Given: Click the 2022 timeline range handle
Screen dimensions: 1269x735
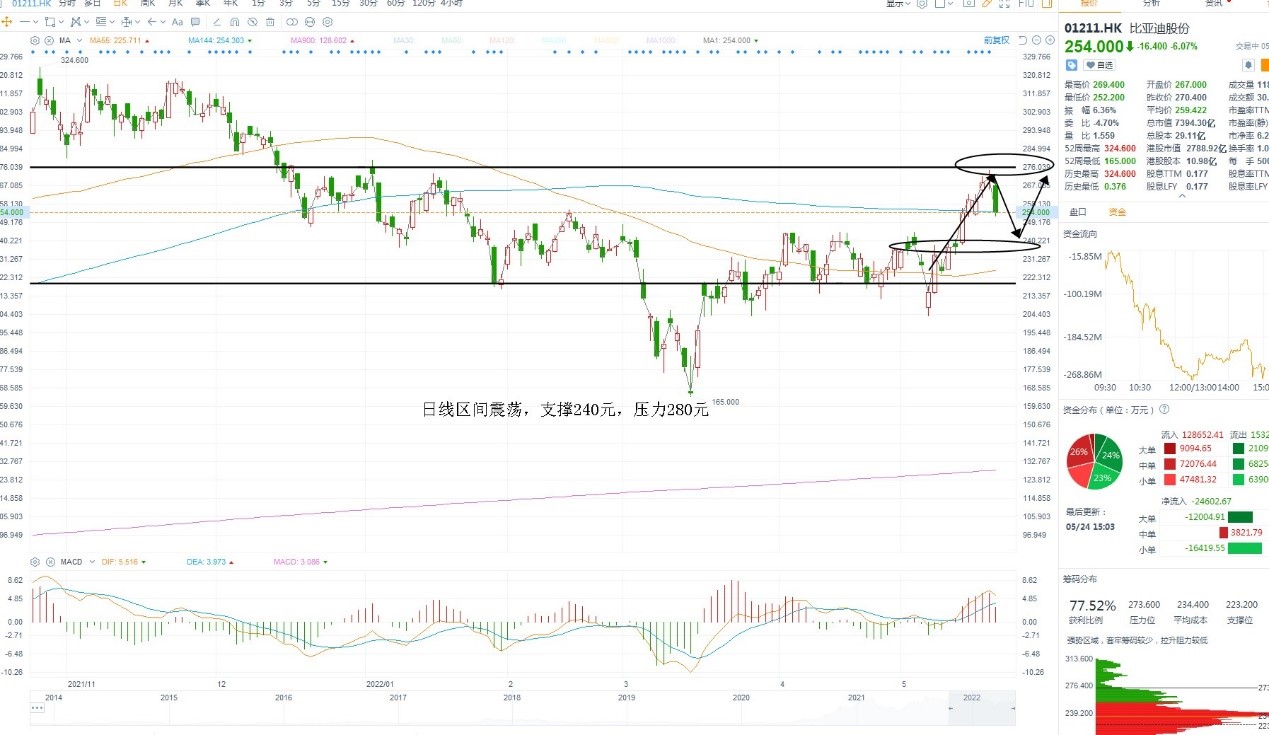Looking at the screenshot, I should (x=971, y=696).
